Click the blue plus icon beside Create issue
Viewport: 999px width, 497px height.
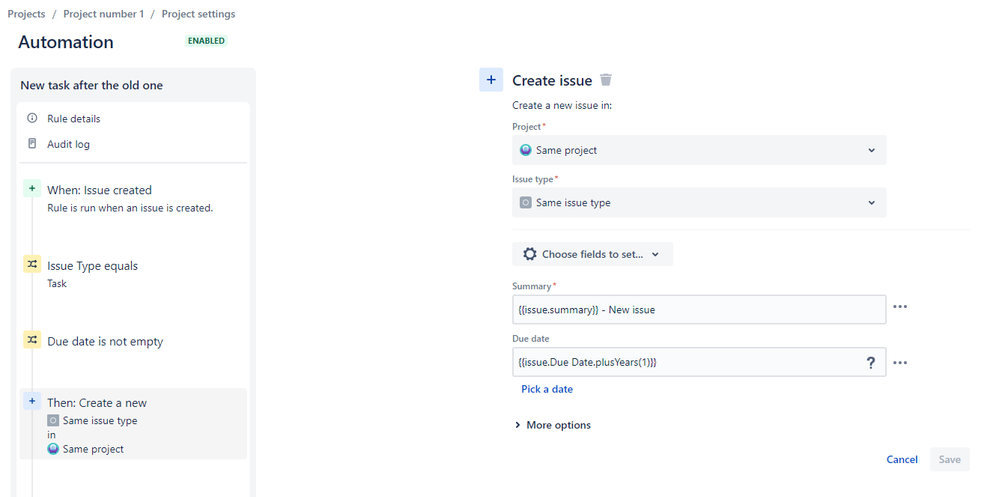point(491,80)
